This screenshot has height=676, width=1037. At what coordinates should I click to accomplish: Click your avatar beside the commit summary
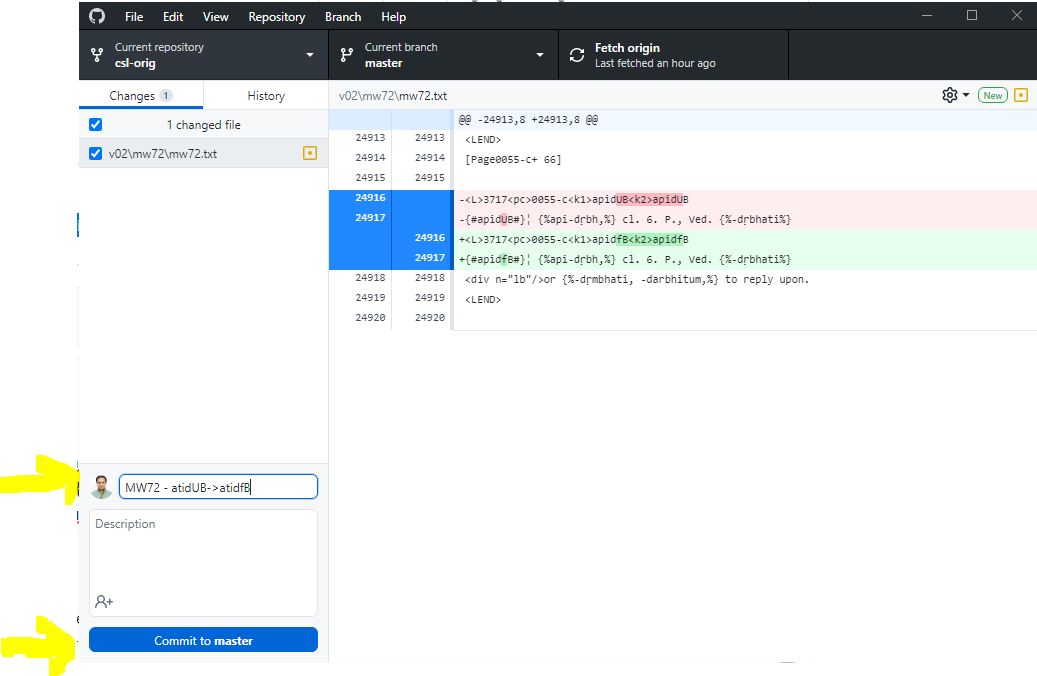pyautogui.click(x=101, y=486)
